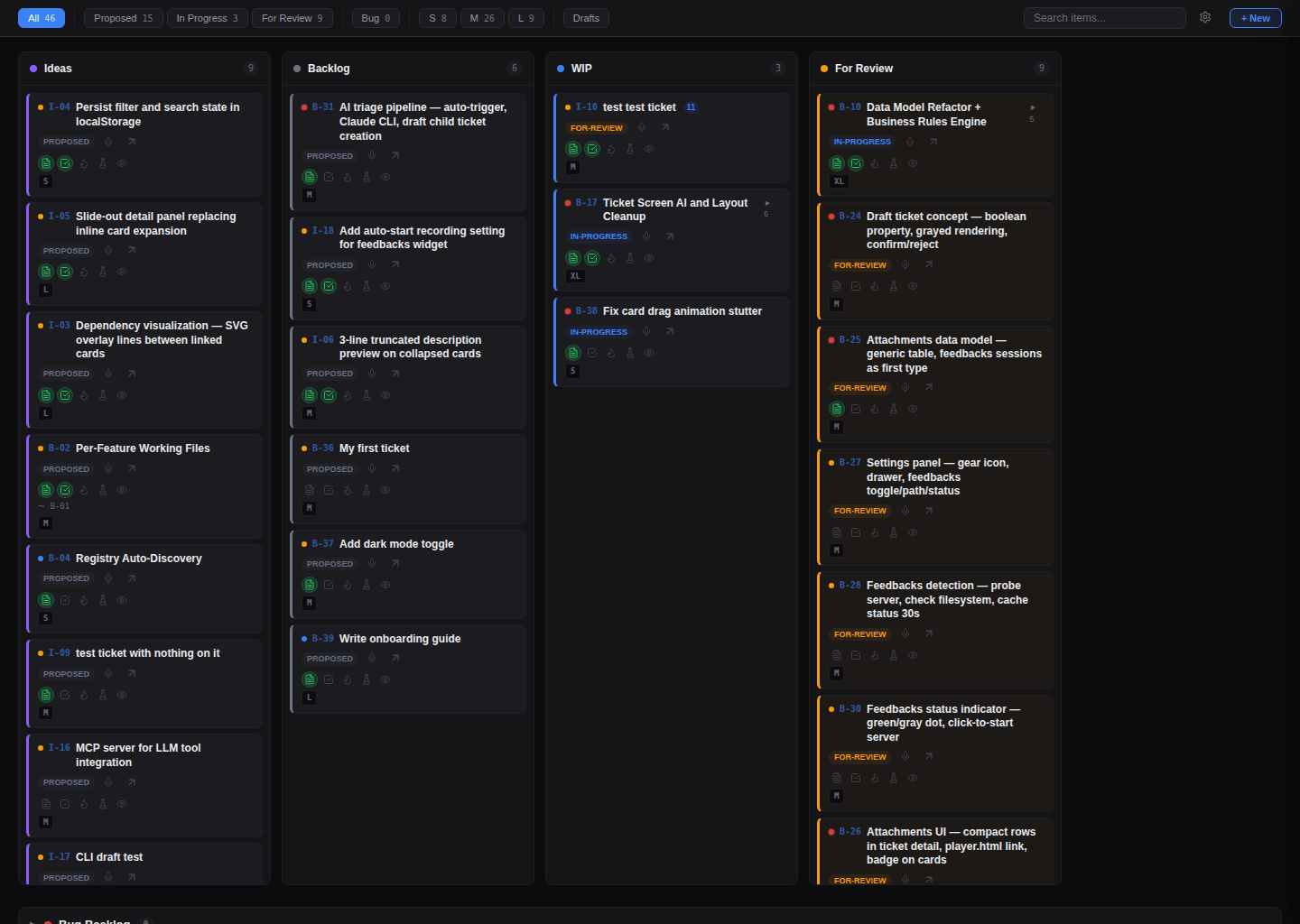Select the All 46 filter tab

pyautogui.click(x=42, y=18)
